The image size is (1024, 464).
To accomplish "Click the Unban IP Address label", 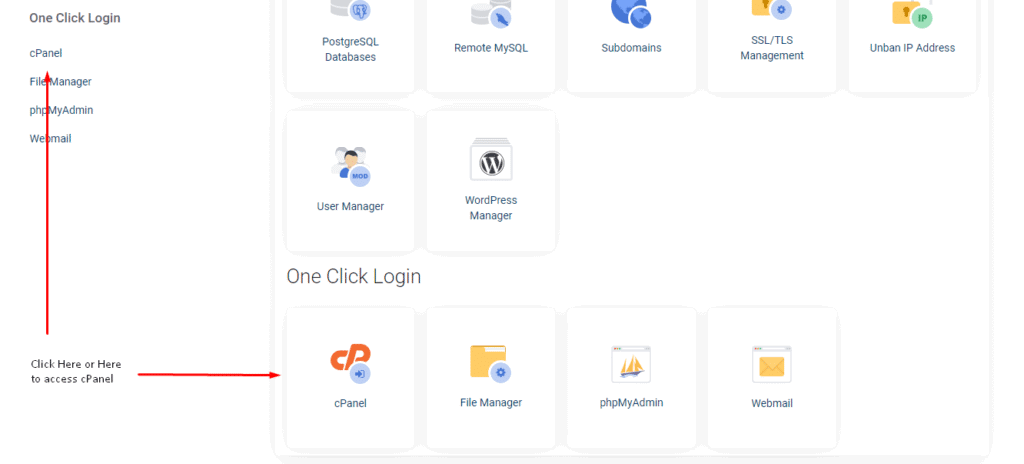I will coord(912,48).
